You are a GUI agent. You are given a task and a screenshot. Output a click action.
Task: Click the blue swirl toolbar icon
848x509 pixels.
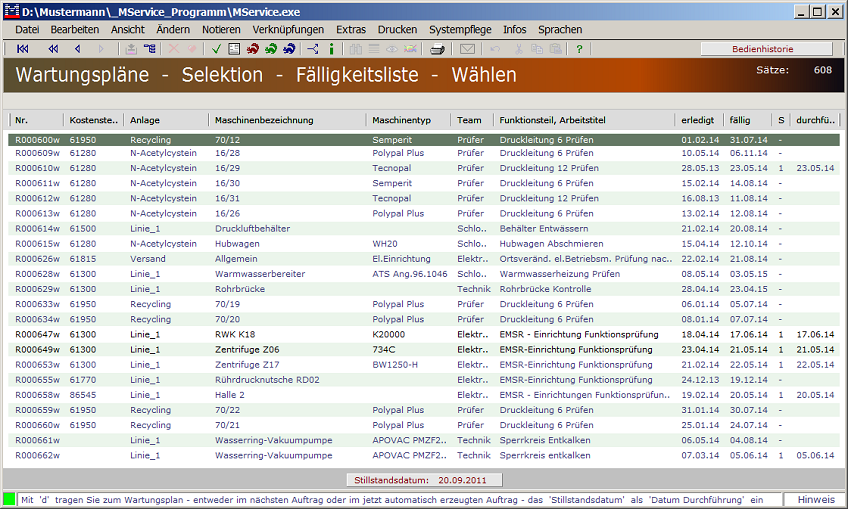[289, 49]
